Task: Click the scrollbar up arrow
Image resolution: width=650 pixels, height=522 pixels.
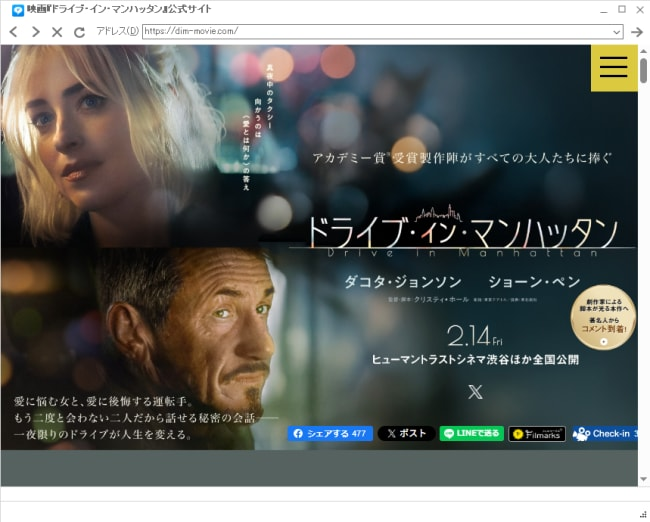Action: tap(643, 51)
